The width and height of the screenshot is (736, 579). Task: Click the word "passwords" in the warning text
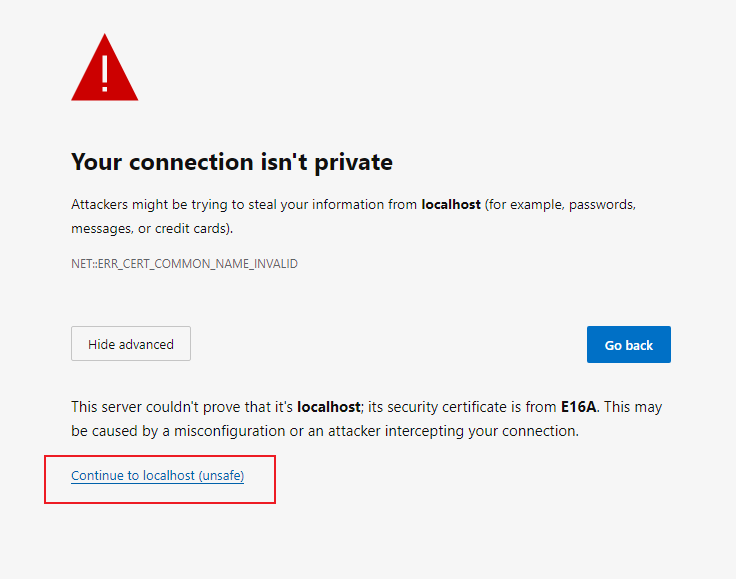click(603, 204)
